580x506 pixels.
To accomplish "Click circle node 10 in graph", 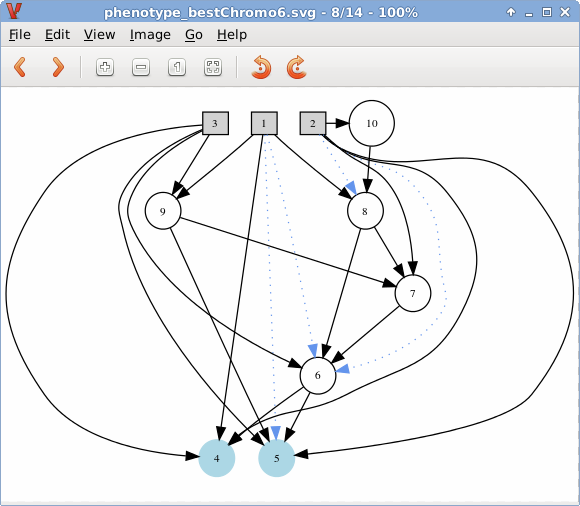I will [x=372, y=123].
